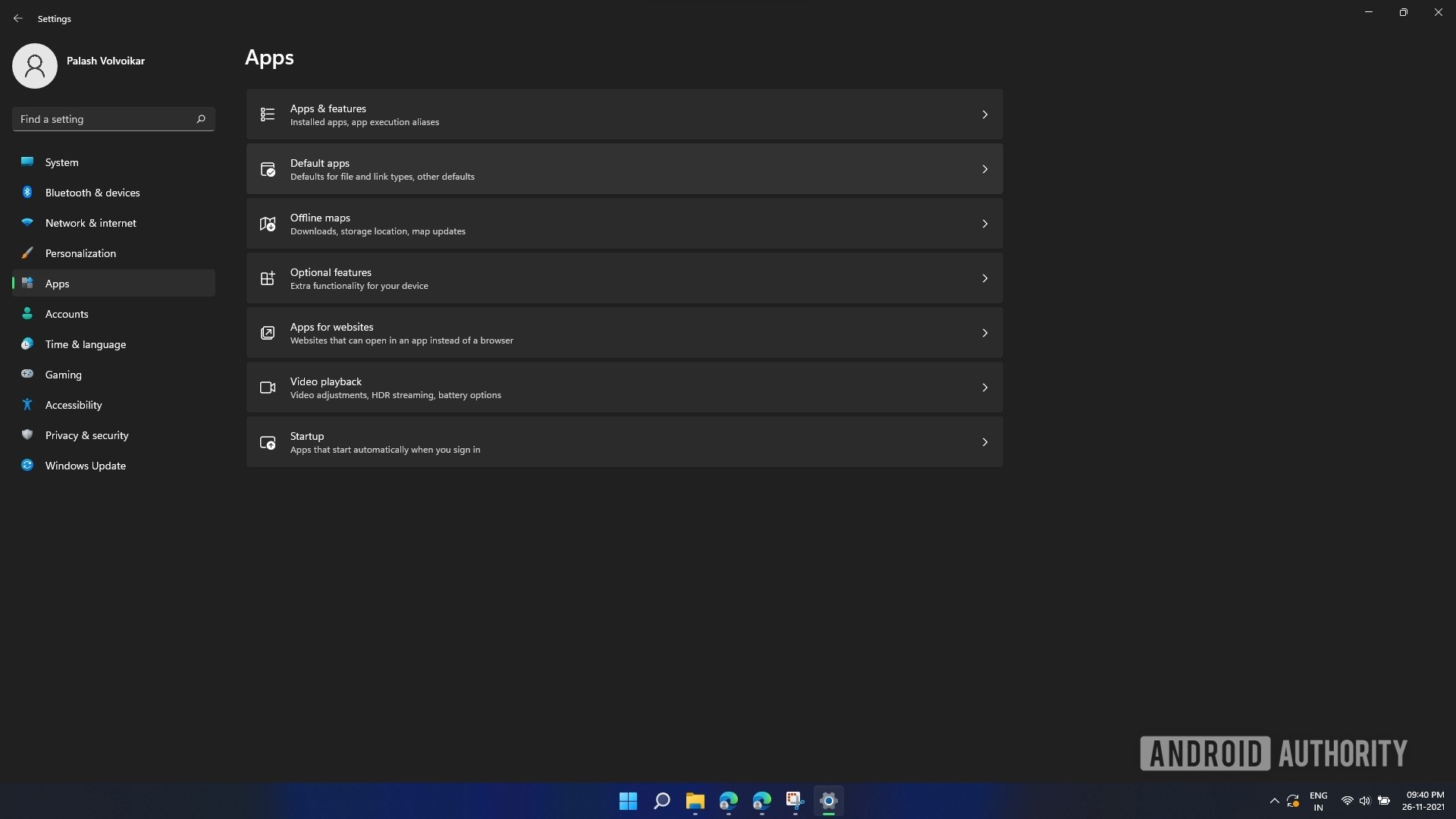Select System section in sidebar
The image size is (1456, 819).
[62, 161]
